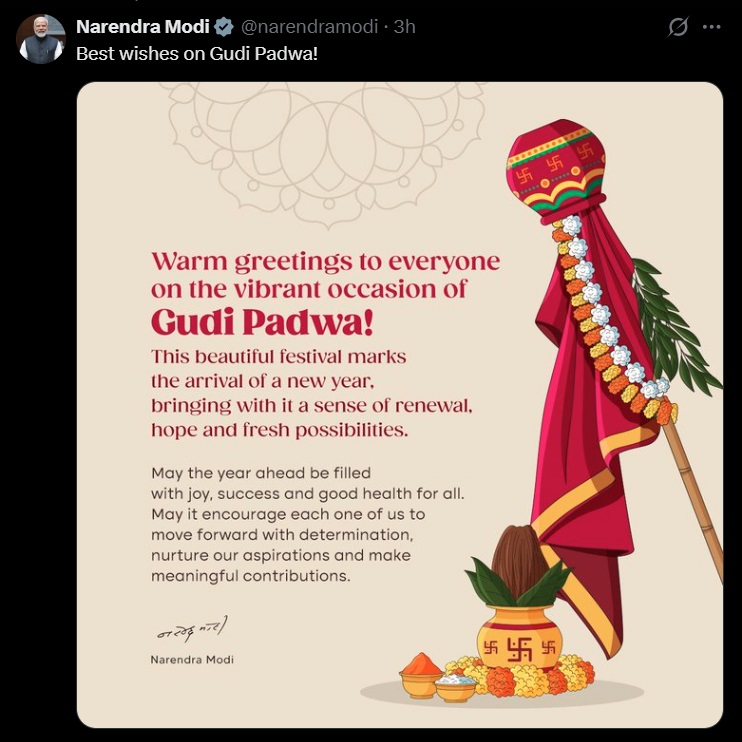Click the @narendramodi handle
The width and height of the screenshot is (742, 742).
[x=311, y=27]
